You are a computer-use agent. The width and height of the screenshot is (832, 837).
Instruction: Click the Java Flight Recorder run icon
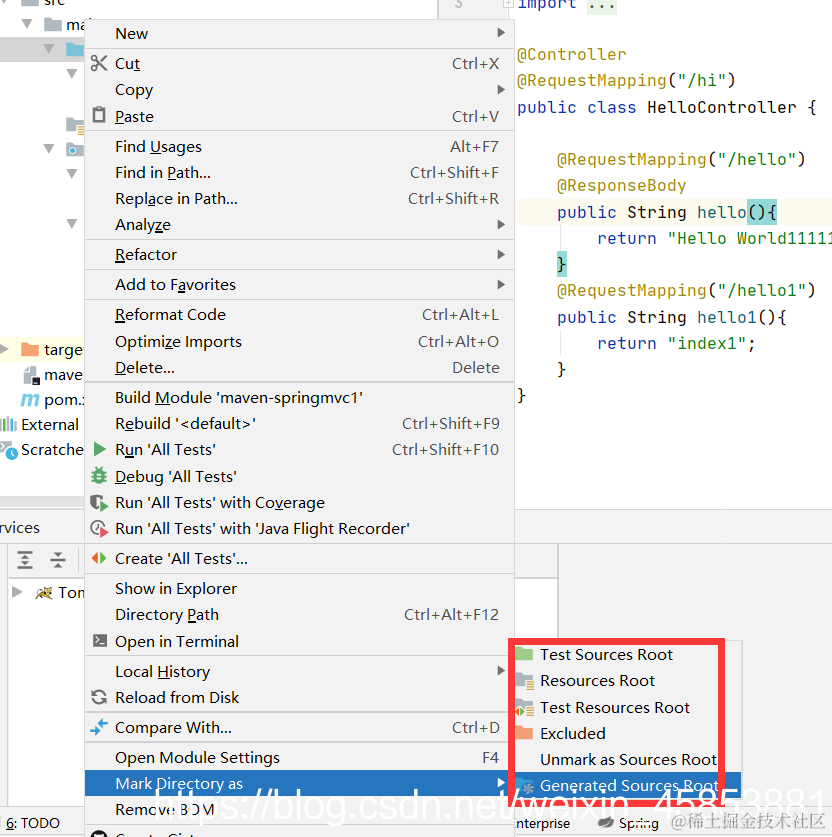point(99,528)
